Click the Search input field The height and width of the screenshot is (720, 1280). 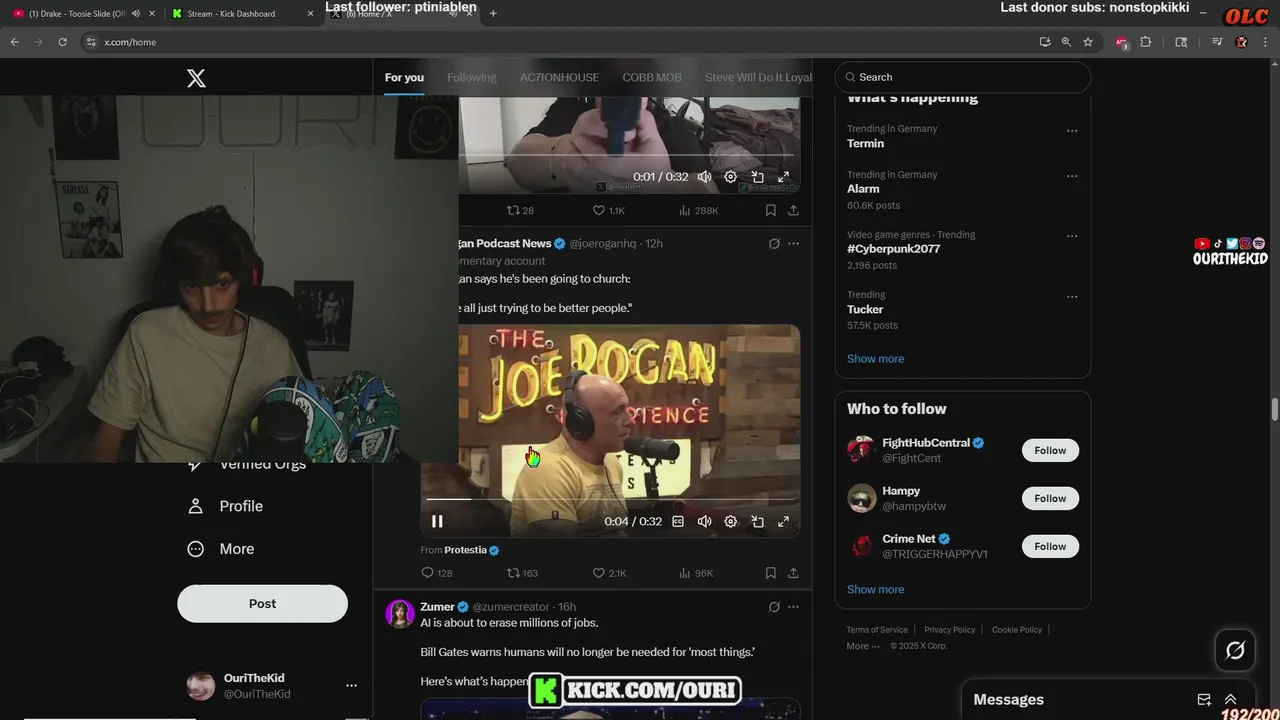pos(963,77)
